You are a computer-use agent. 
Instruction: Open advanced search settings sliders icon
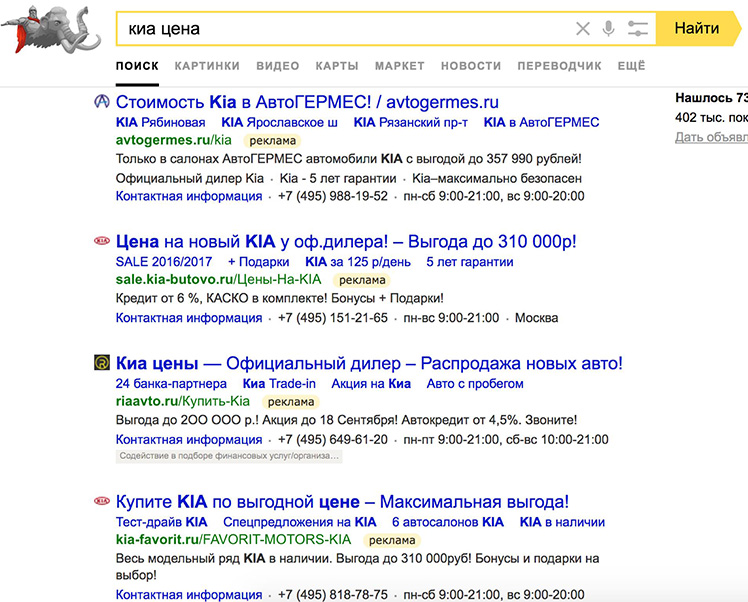(x=637, y=29)
